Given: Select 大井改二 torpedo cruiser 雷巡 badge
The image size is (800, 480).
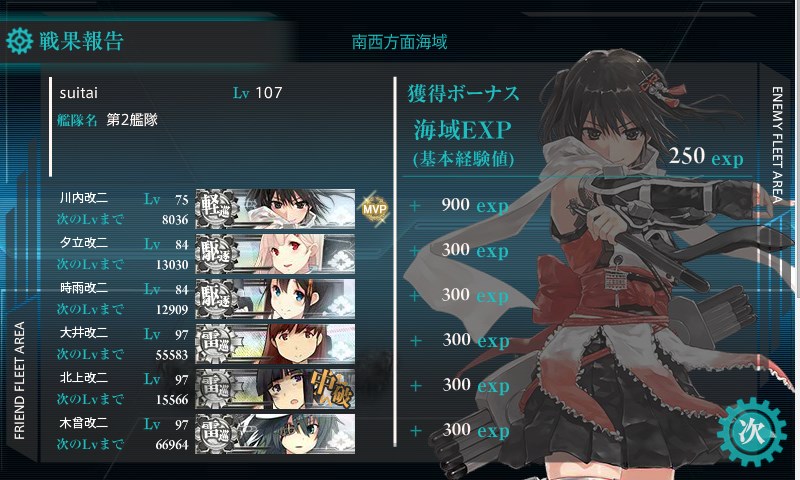Looking at the screenshot, I should pos(216,343).
